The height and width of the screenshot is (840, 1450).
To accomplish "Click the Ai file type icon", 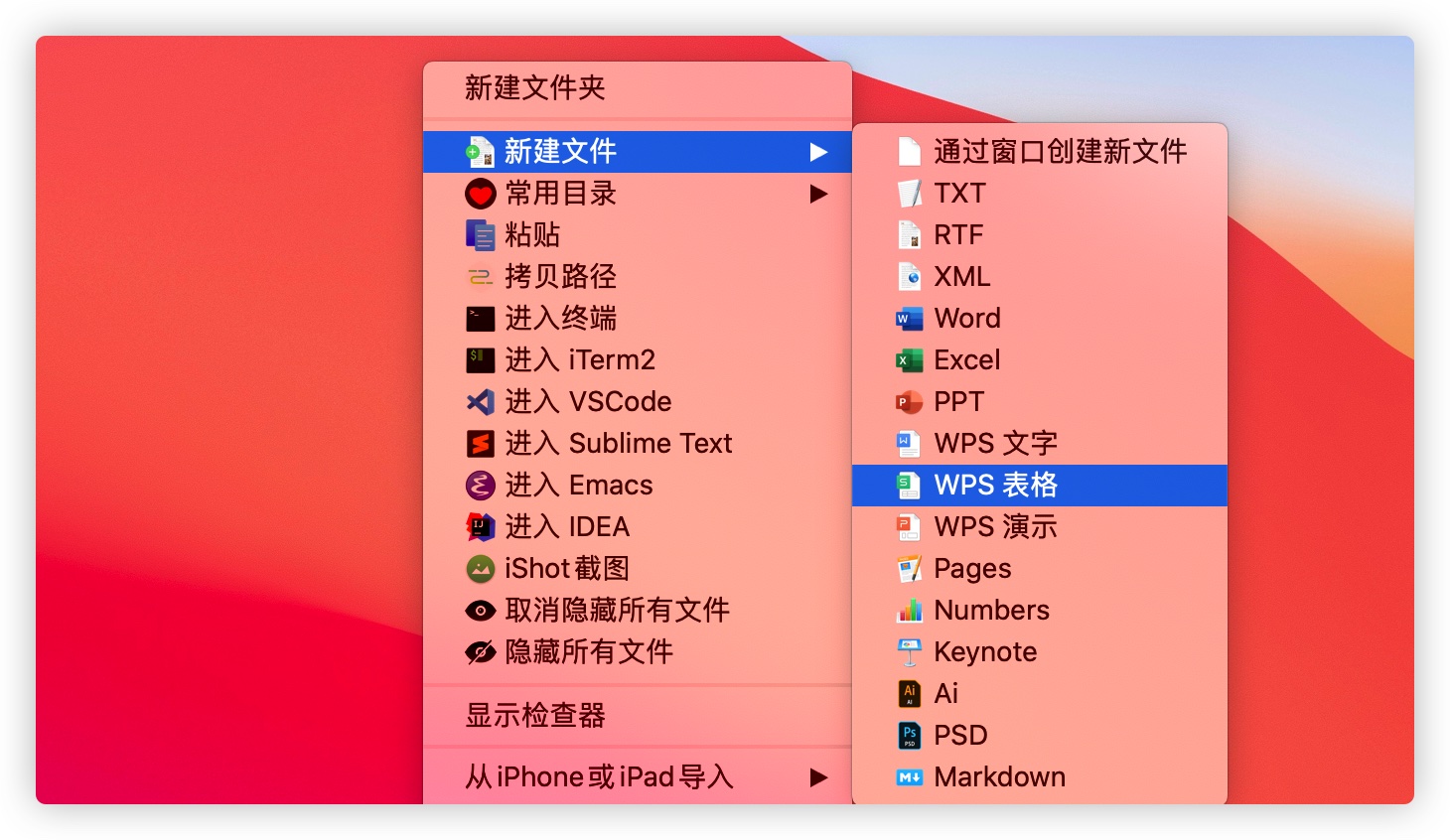I will pos(909,693).
